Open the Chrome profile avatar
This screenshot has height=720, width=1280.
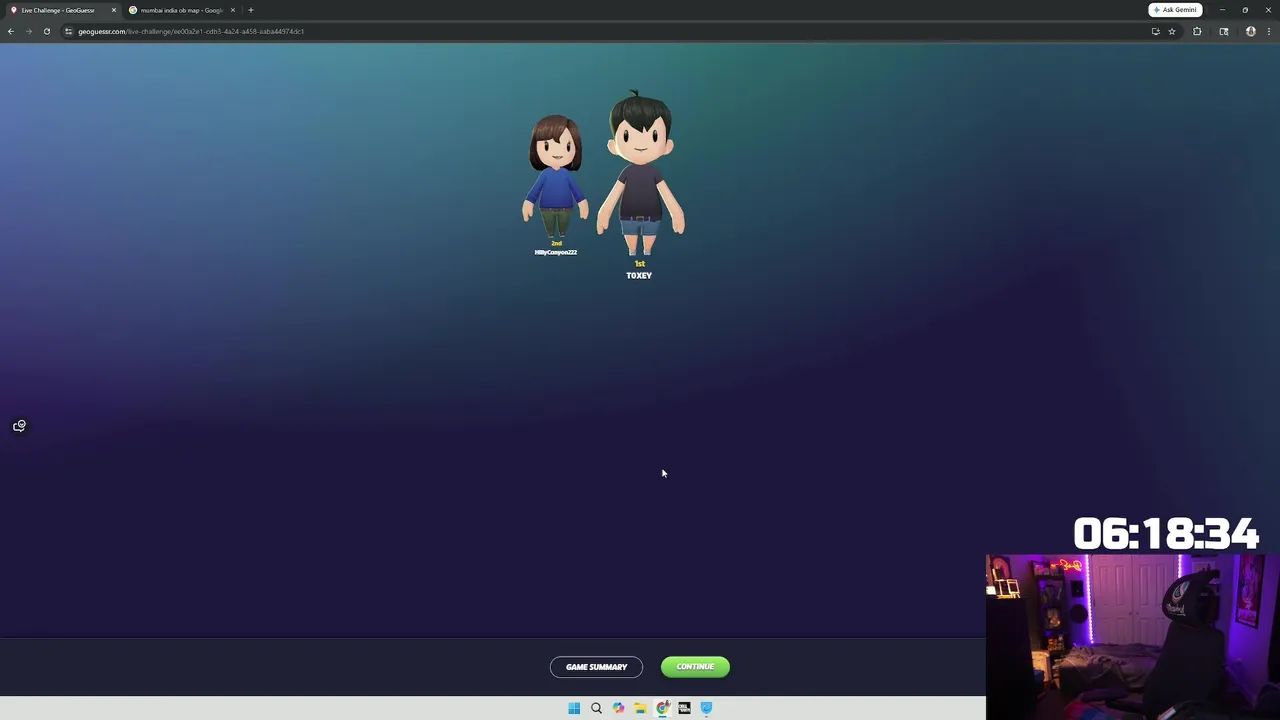1250,31
